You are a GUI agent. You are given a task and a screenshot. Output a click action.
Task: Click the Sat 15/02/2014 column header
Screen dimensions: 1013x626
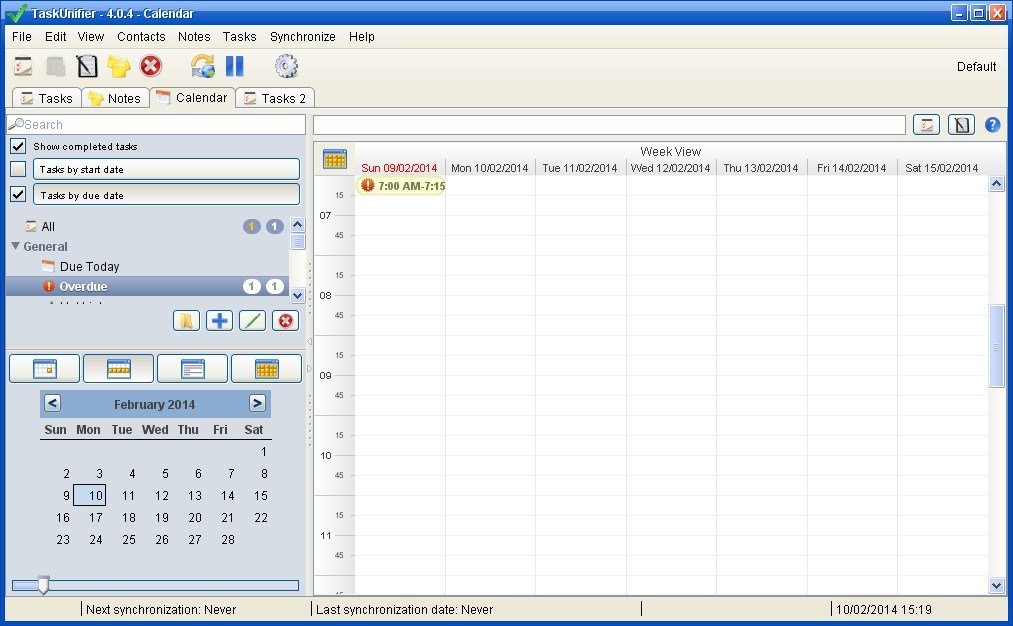941,168
